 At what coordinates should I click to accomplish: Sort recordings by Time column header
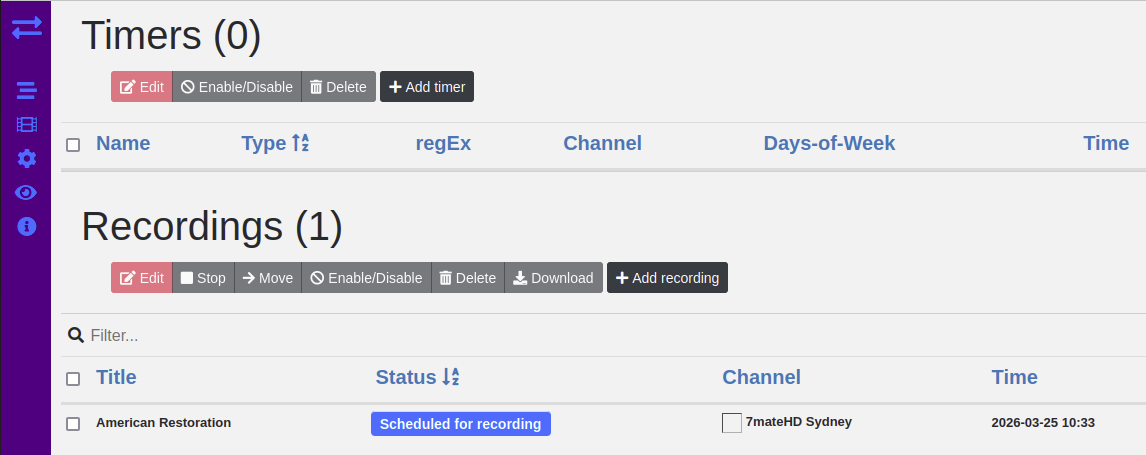click(1014, 377)
